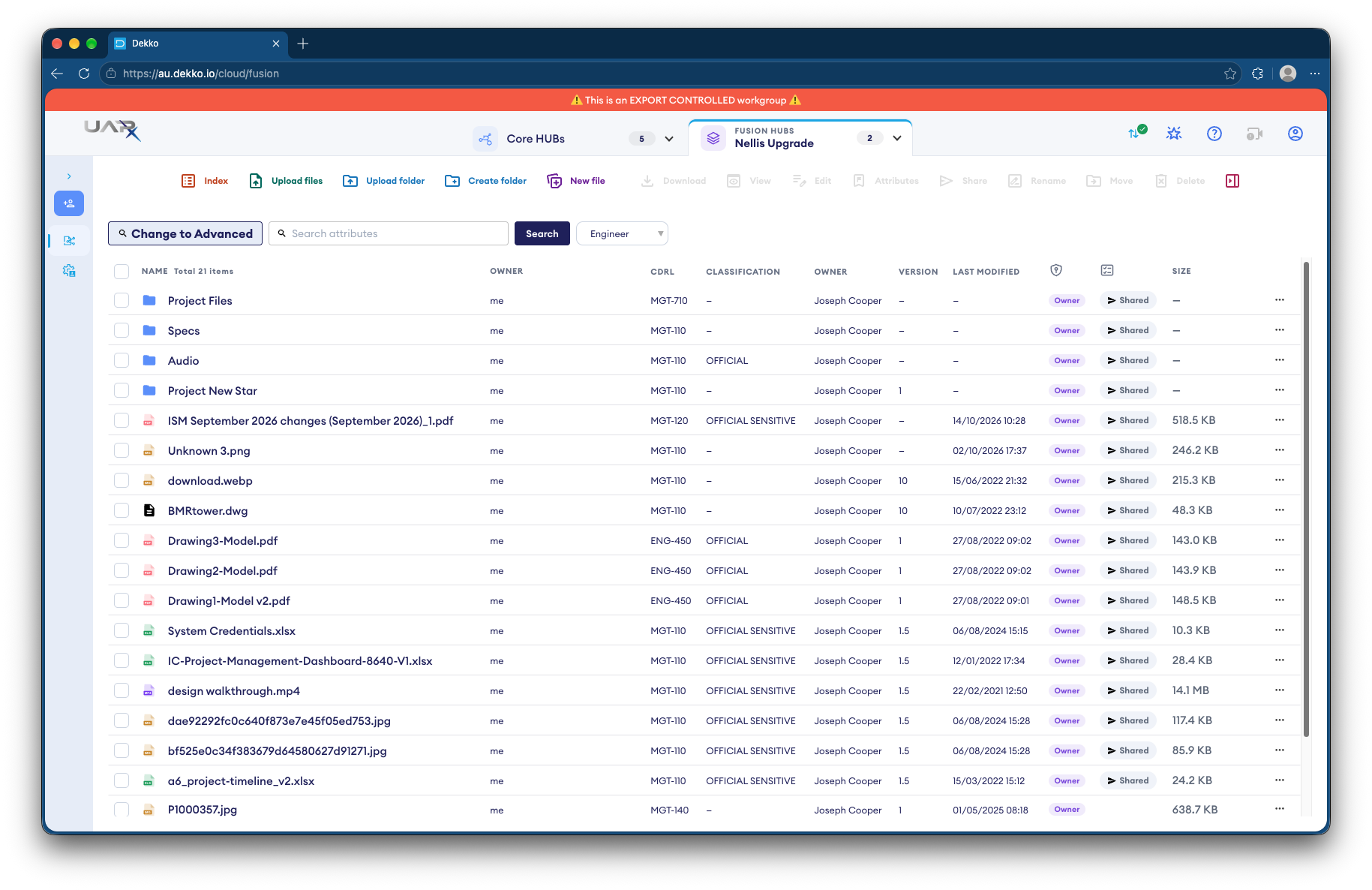
Task: Open Drawing3-Model.pdf file link
Action: (223, 540)
